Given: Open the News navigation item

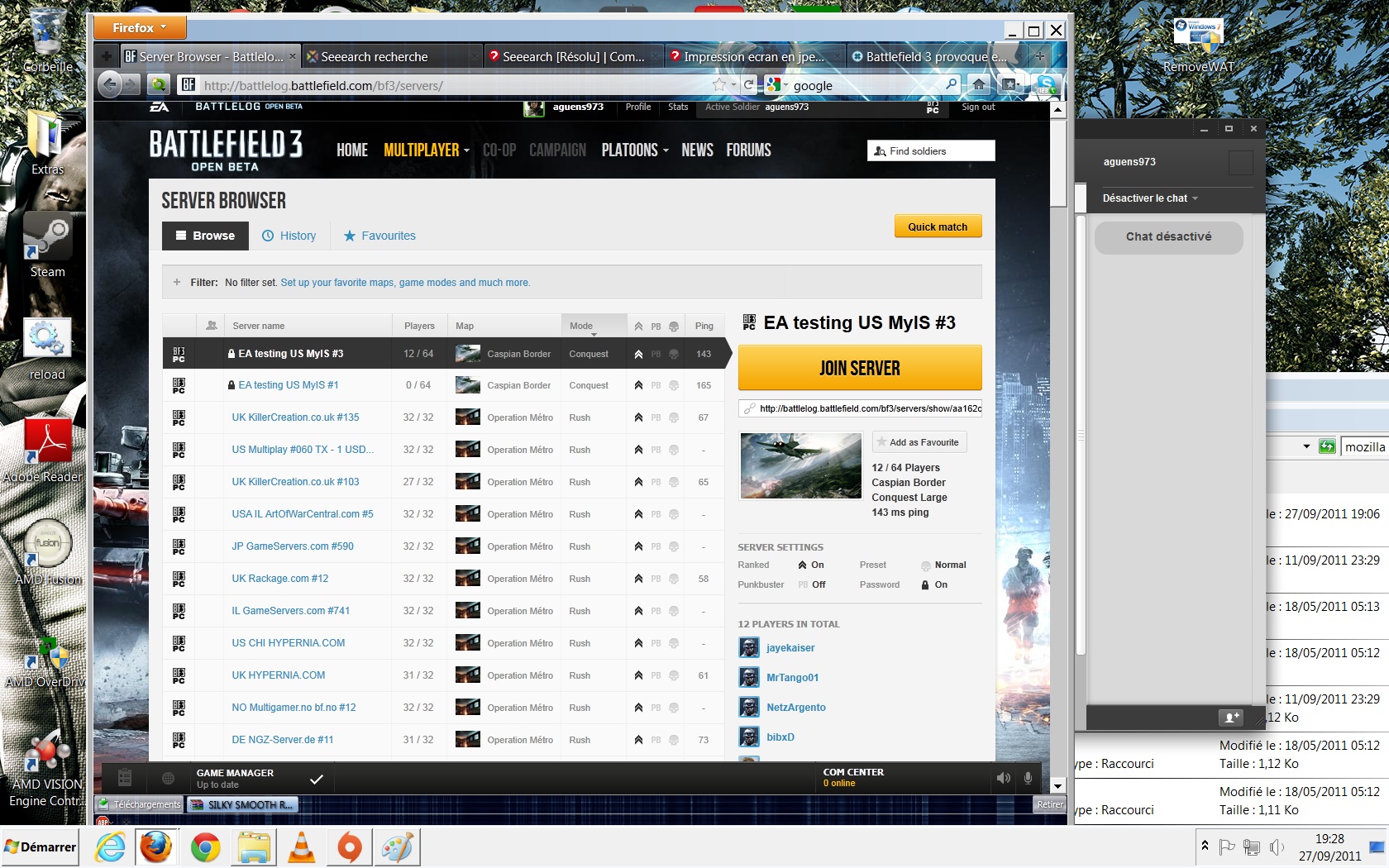Looking at the screenshot, I should pyautogui.click(x=697, y=150).
